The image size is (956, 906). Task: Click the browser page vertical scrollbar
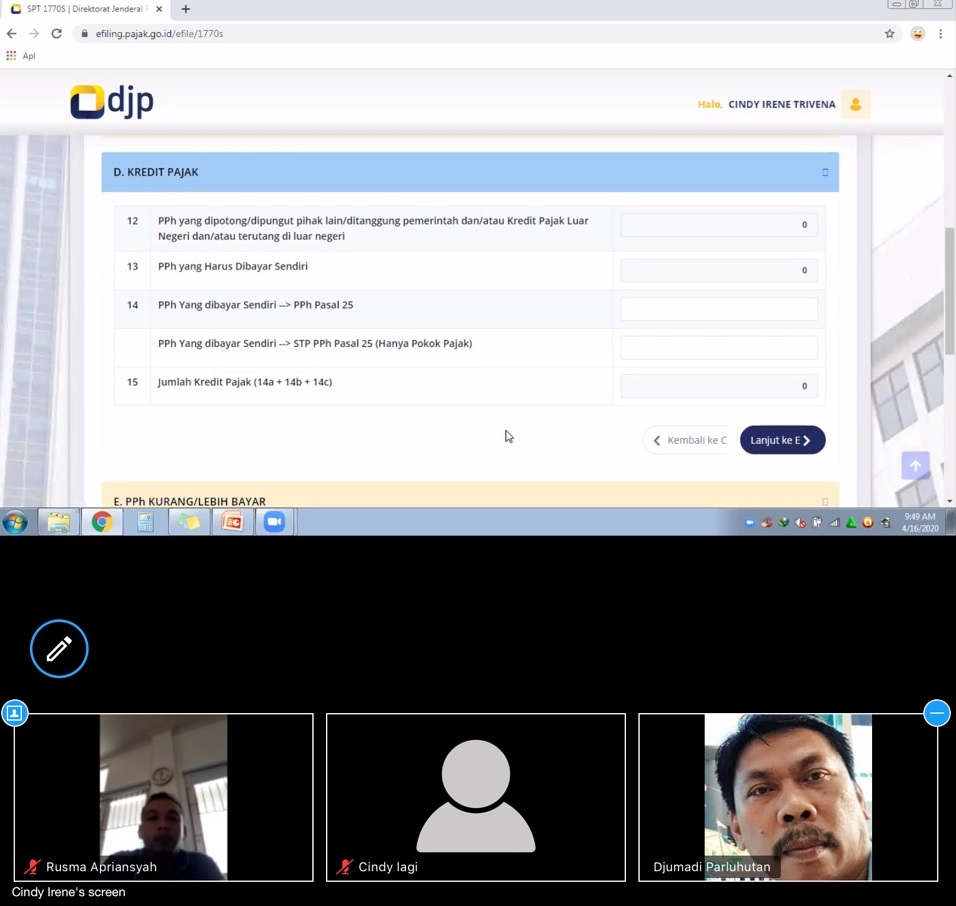pyautogui.click(x=949, y=290)
